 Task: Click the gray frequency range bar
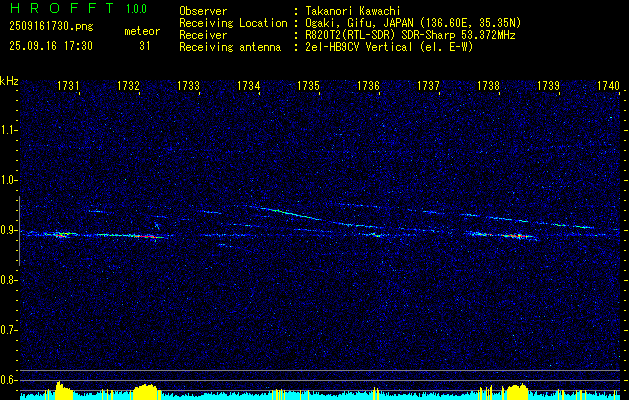tap(19, 231)
